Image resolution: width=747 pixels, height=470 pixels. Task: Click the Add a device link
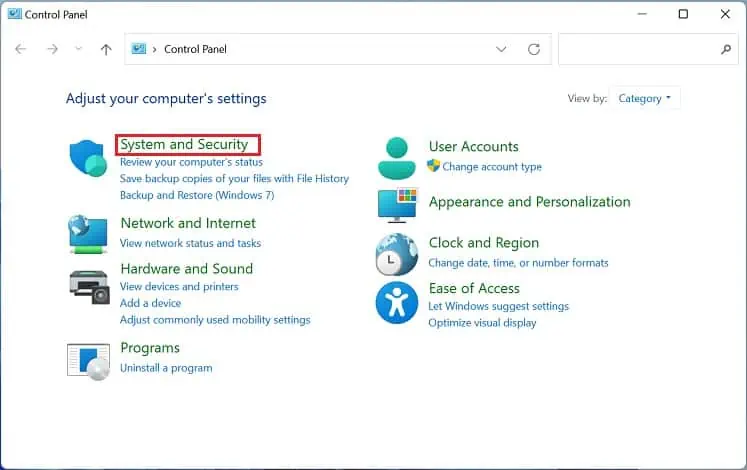click(151, 303)
